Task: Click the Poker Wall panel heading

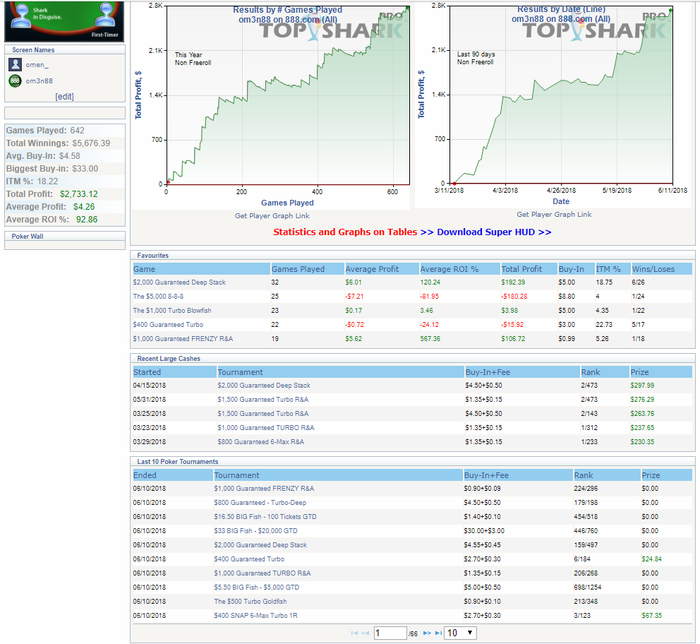Action: pos(27,236)
